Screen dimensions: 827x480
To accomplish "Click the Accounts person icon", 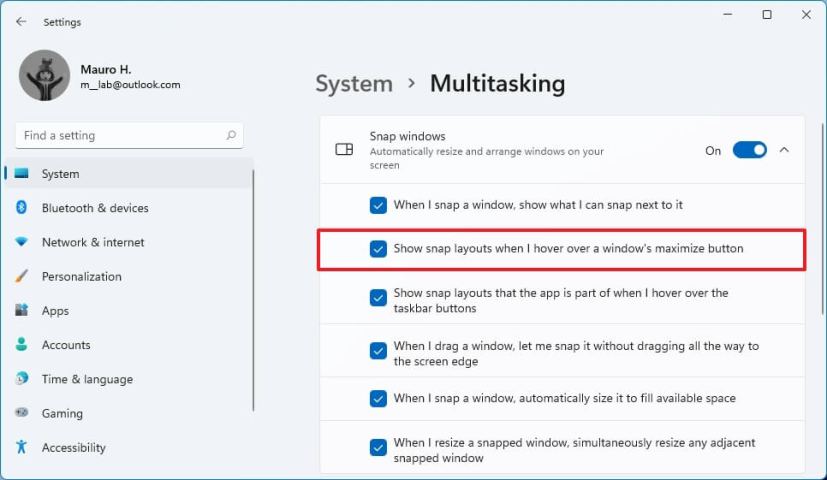I will point(21,345).
